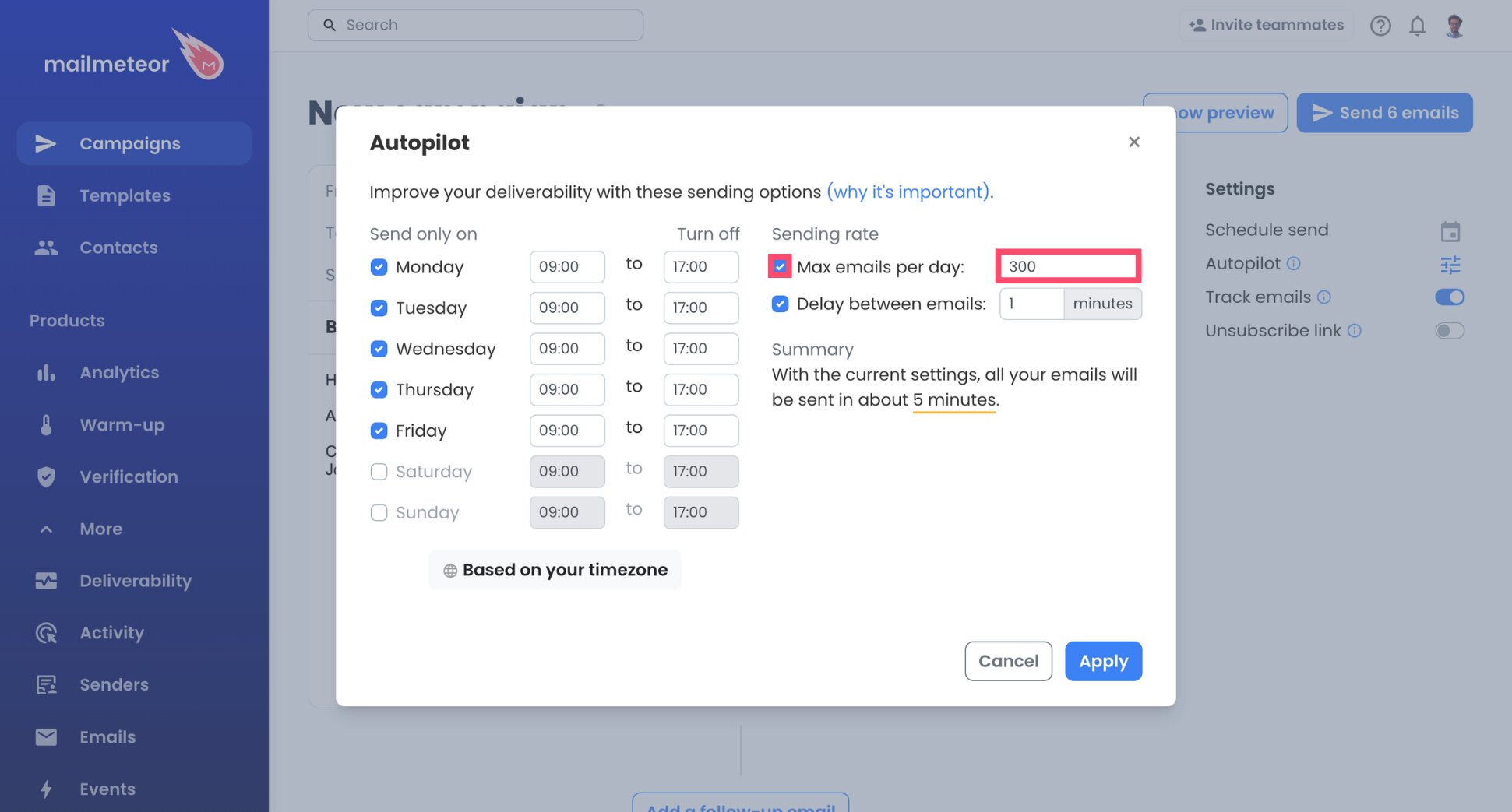This screenshot has width=1512, height=812.
Task: Open Friday turn off time field
Action: (x=701, y=431)
